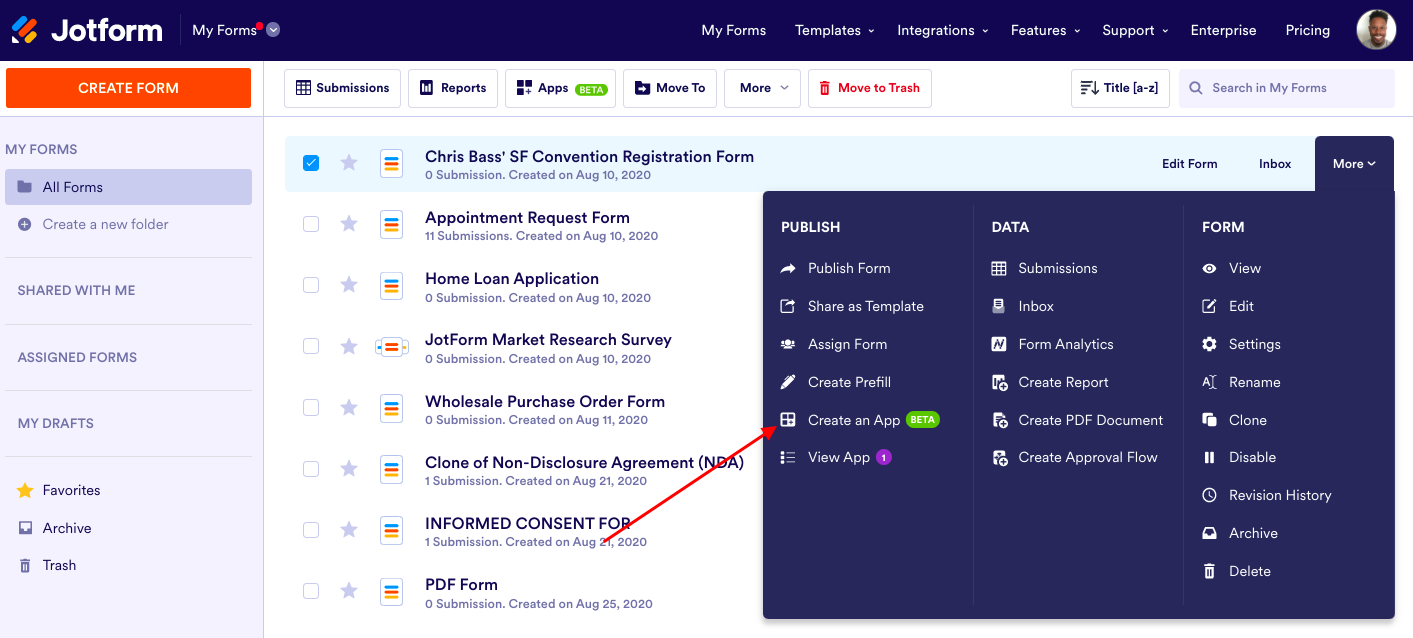
Task: Expand the My Forms dropdown arrow in the header
Action: click(273, 30)
